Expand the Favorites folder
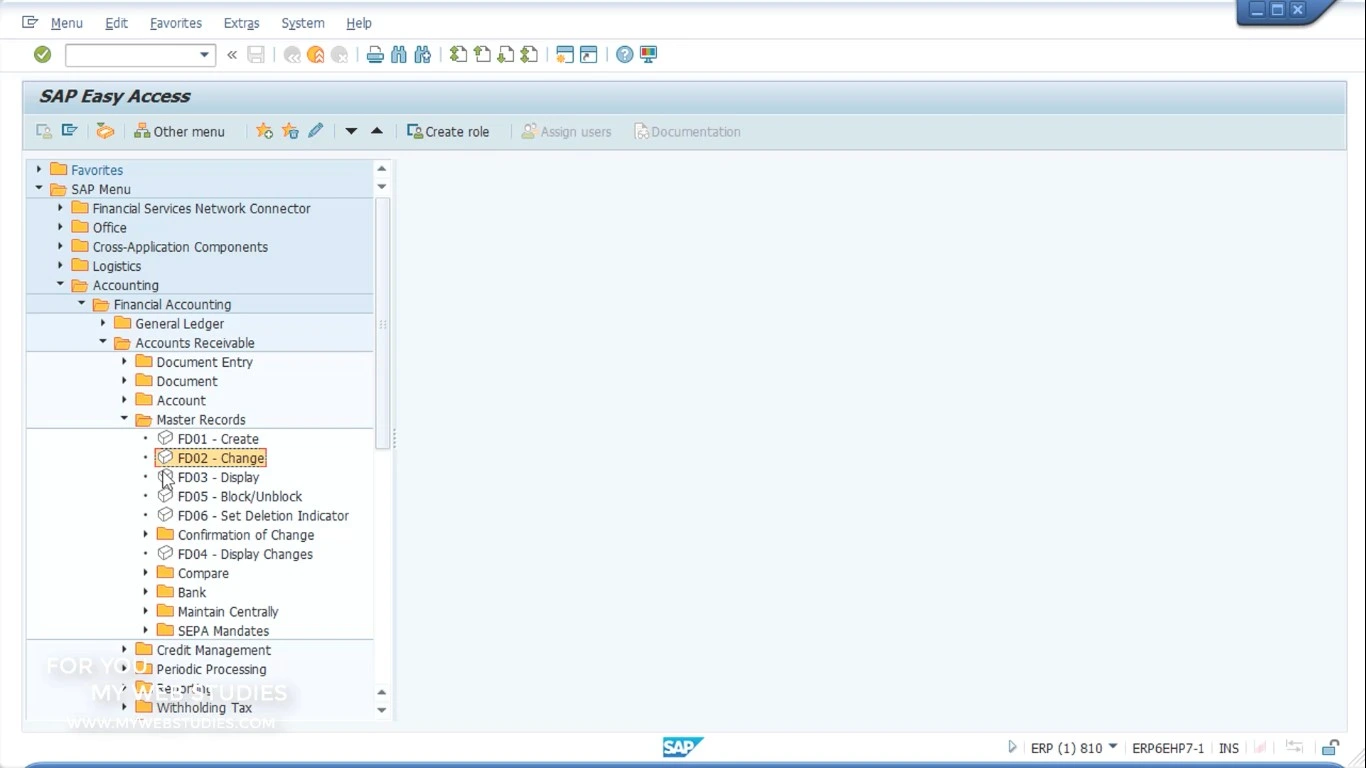This screenshot has width=1366, height=768. (x=39, y=169)
